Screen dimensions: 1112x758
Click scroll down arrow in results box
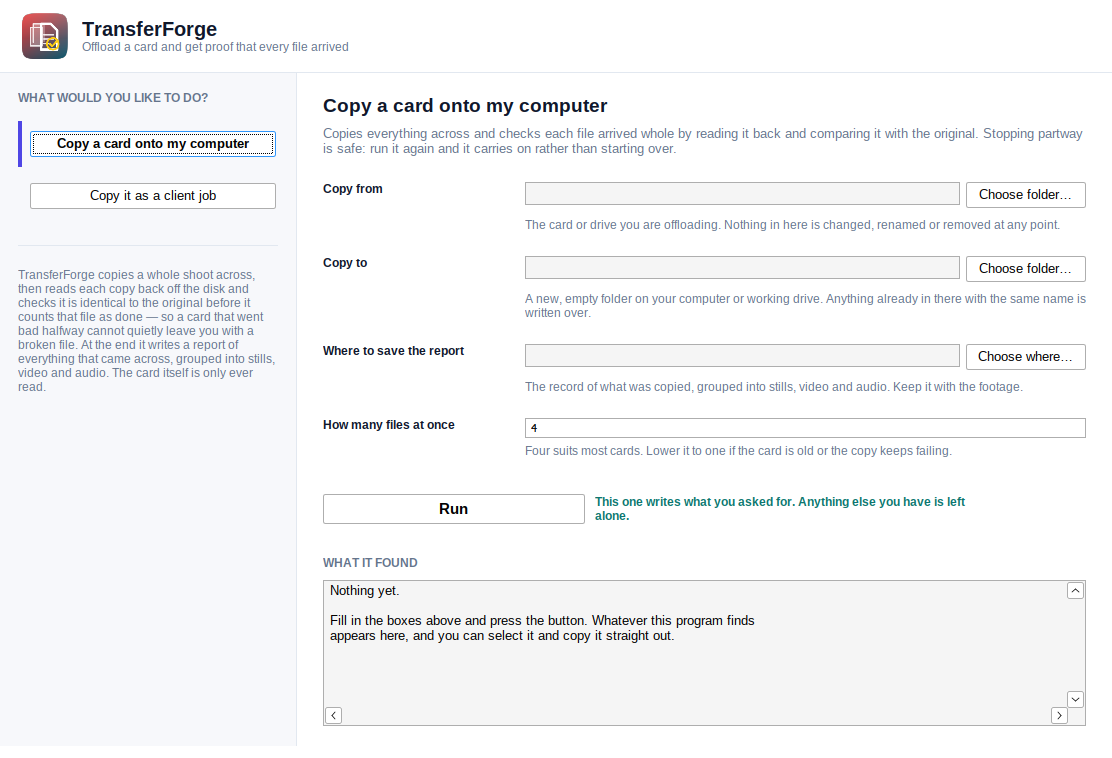click(x=1075, y=700)
